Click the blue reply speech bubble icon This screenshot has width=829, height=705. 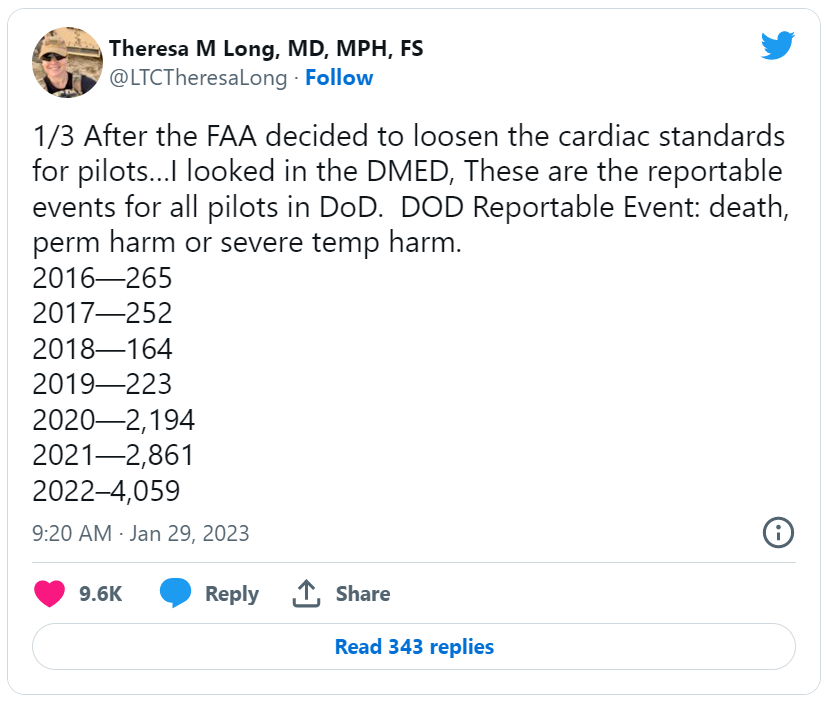[x=175, y=593]
